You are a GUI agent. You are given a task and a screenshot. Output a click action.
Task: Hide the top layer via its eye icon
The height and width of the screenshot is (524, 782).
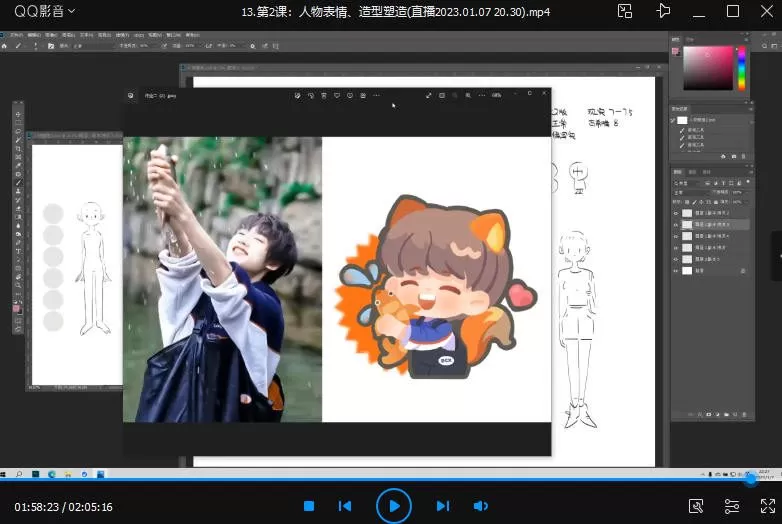(675, 214)
